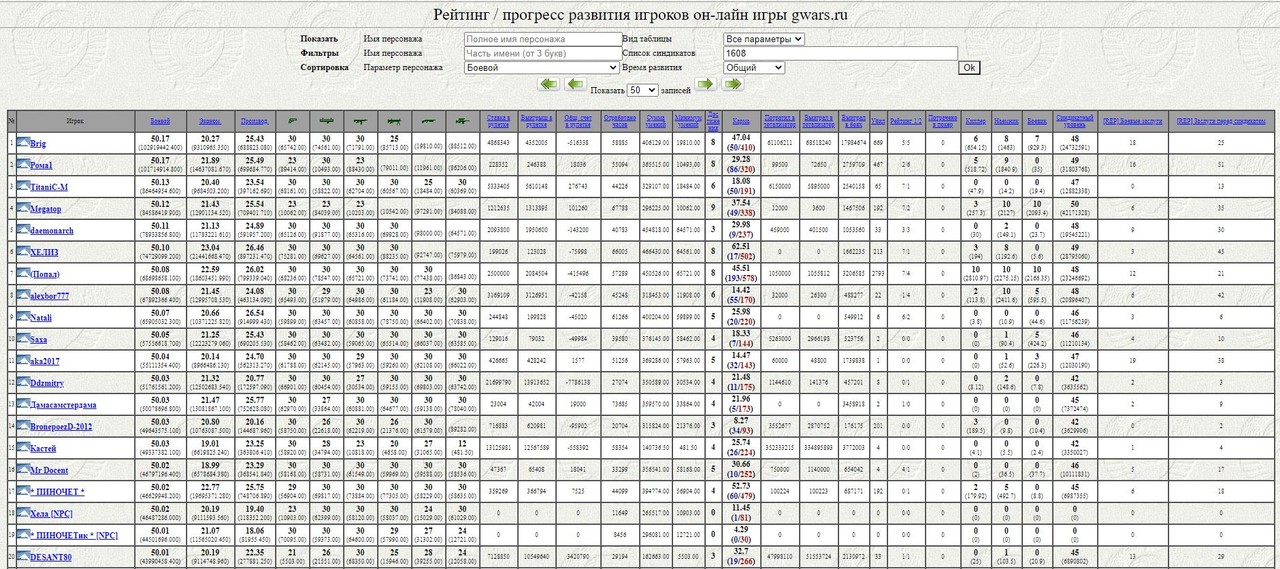The width and height of the screenshot is (1280, 569).
Task: Click syndicate icon next to Brig
Action: click(x=23, y=144)
